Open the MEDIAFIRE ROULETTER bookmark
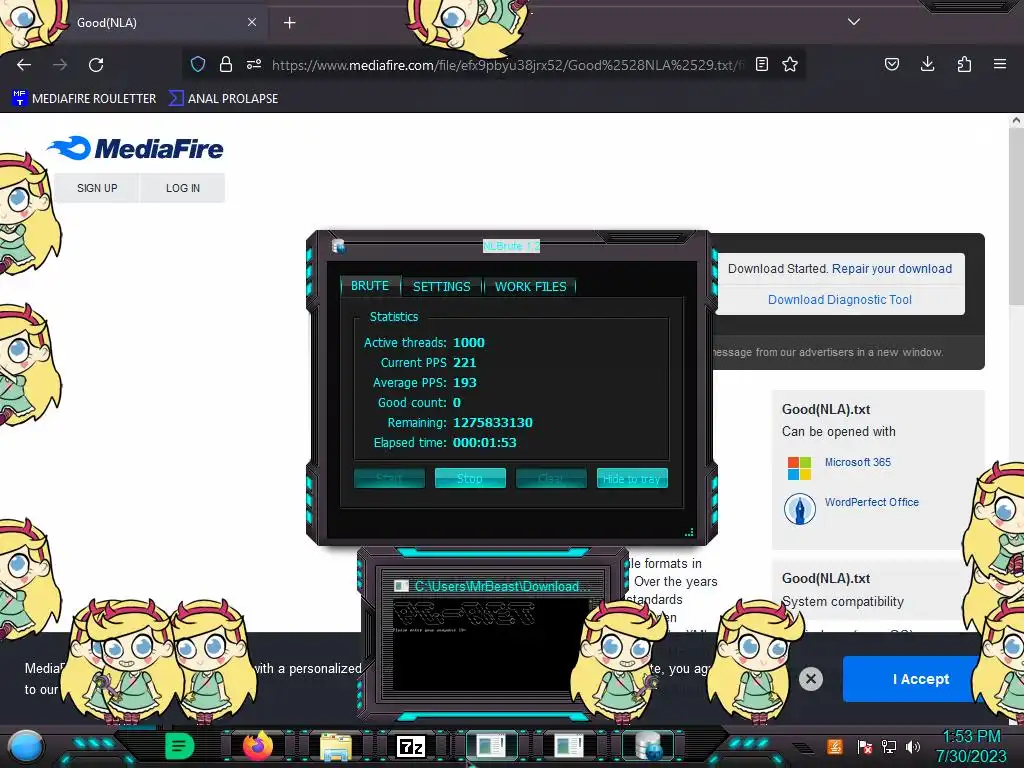 [84, 99]
